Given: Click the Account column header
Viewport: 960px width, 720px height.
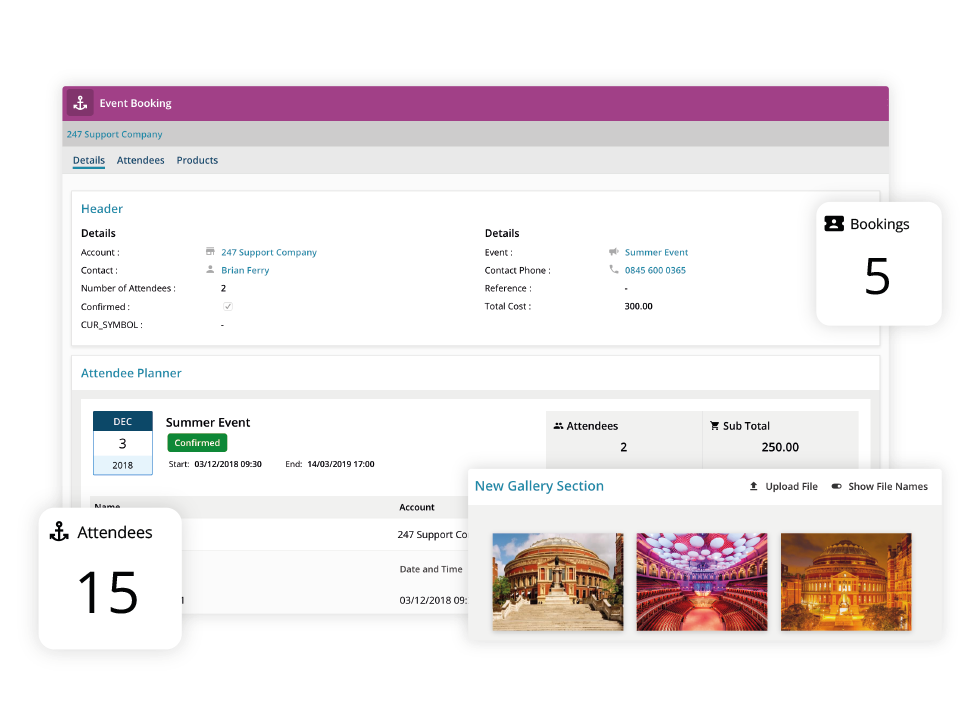Looking at the screenshot, I should pos(416,507).
